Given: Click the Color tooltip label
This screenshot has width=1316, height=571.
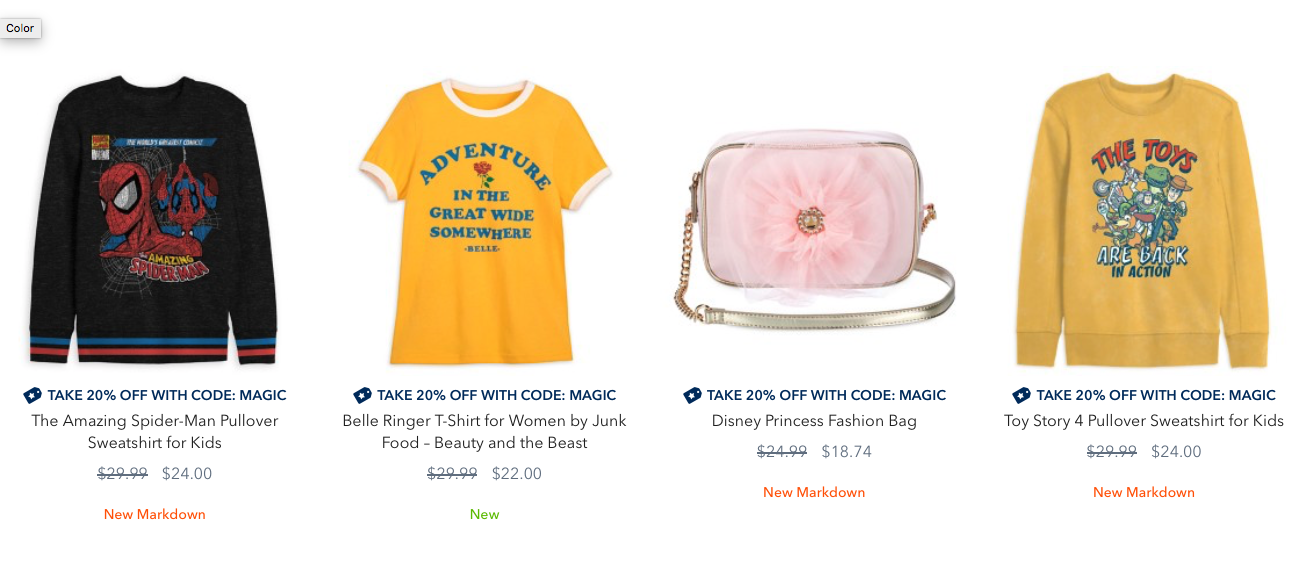Looking at the screenshot, I should click(x=20, y=28).
